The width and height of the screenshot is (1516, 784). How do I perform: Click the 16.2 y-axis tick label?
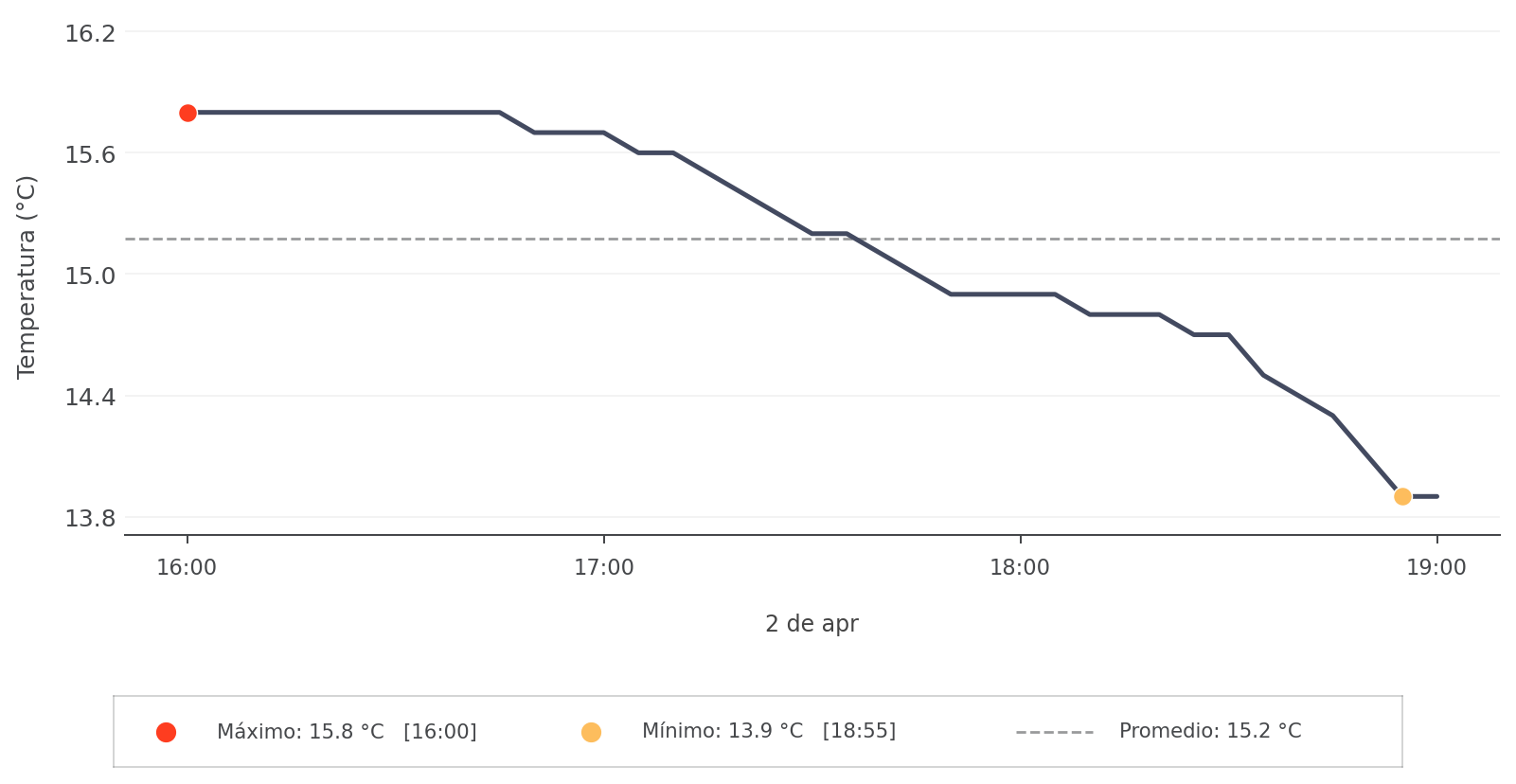pos(90,34)
